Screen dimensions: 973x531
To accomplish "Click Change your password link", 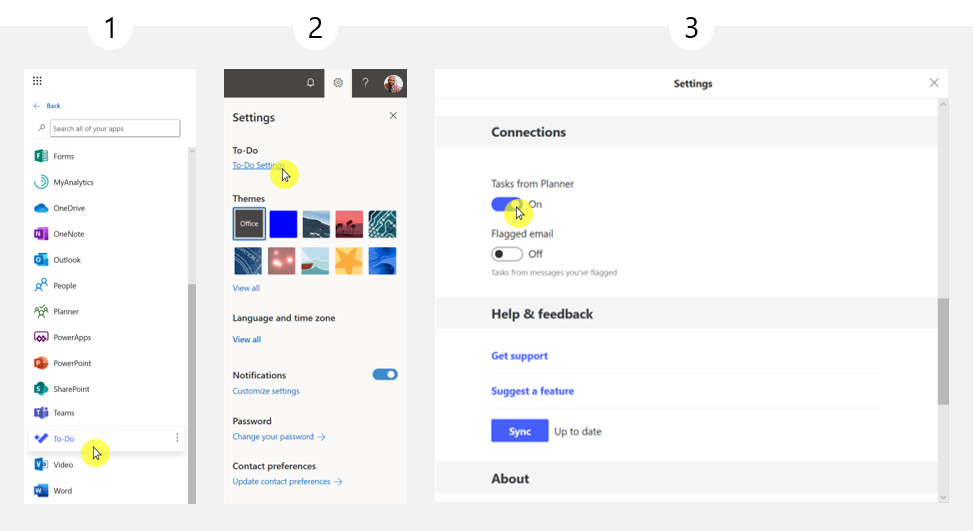I will click(279, 437).
